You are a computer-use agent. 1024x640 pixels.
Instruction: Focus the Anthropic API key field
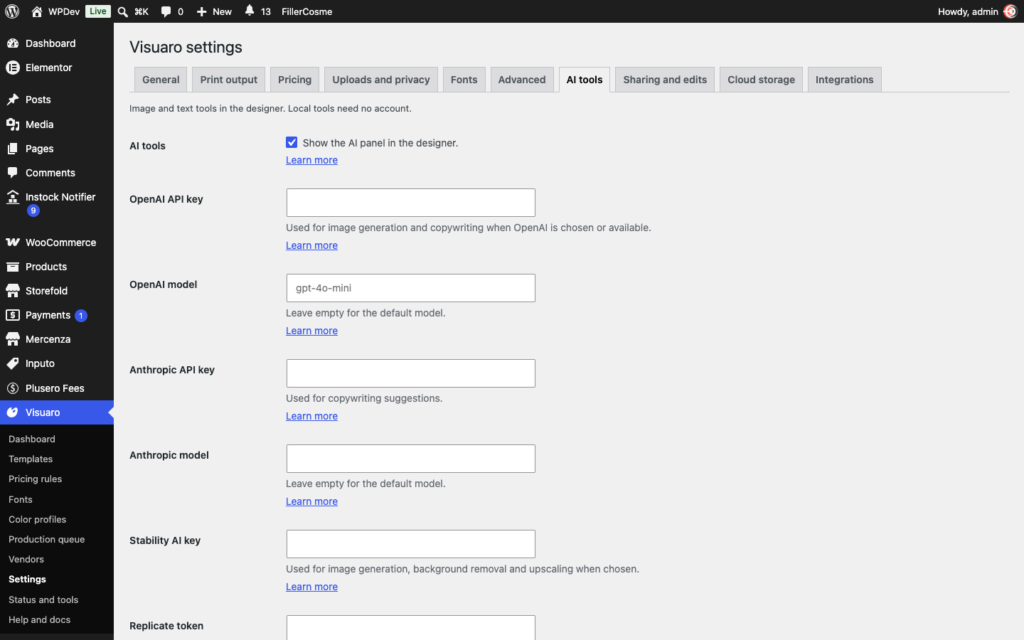411,373
